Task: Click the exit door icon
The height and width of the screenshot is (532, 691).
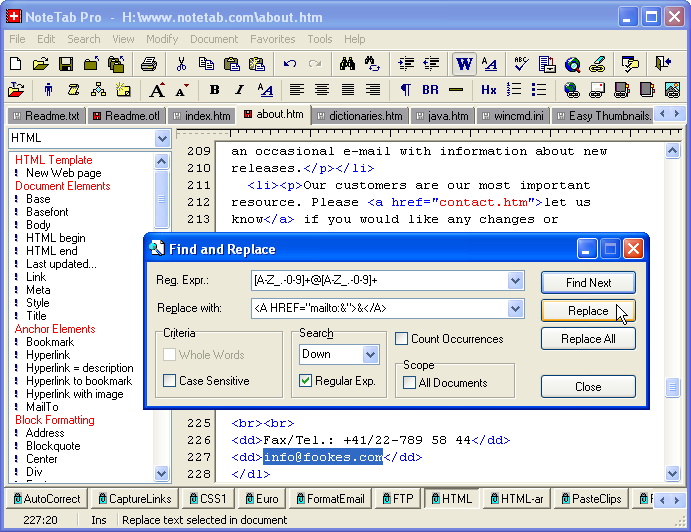Action: [x=663, y=64]
